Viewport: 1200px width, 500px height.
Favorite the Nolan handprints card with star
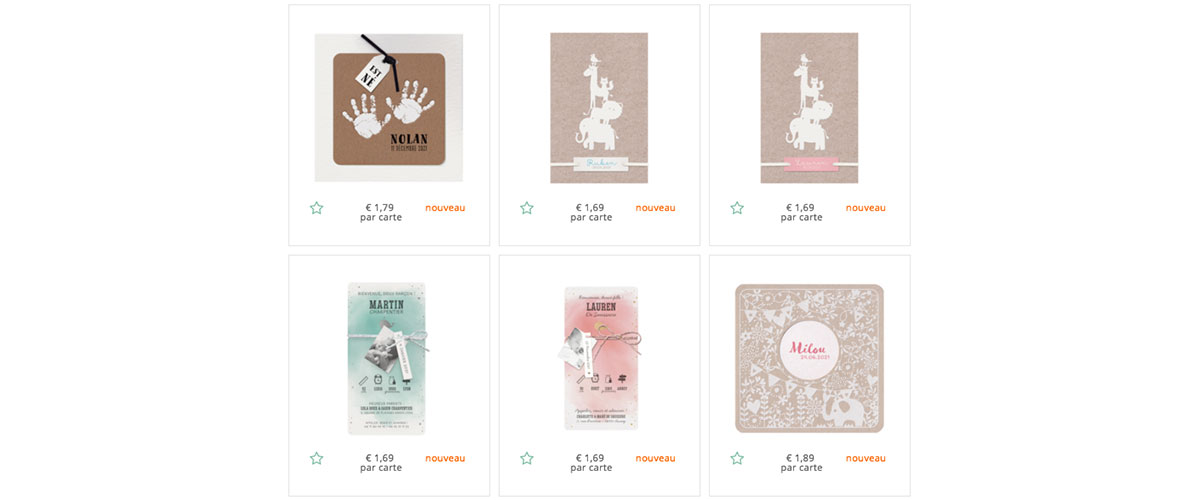point(316,208)
